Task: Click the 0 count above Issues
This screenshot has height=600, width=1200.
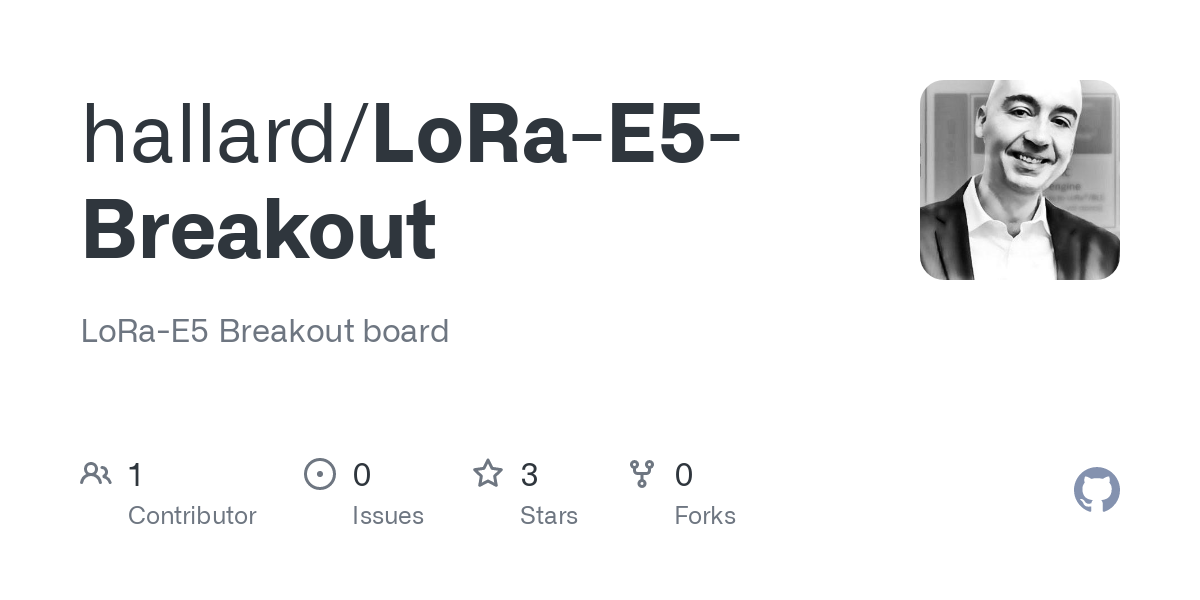Action: [x=362, y=475]
